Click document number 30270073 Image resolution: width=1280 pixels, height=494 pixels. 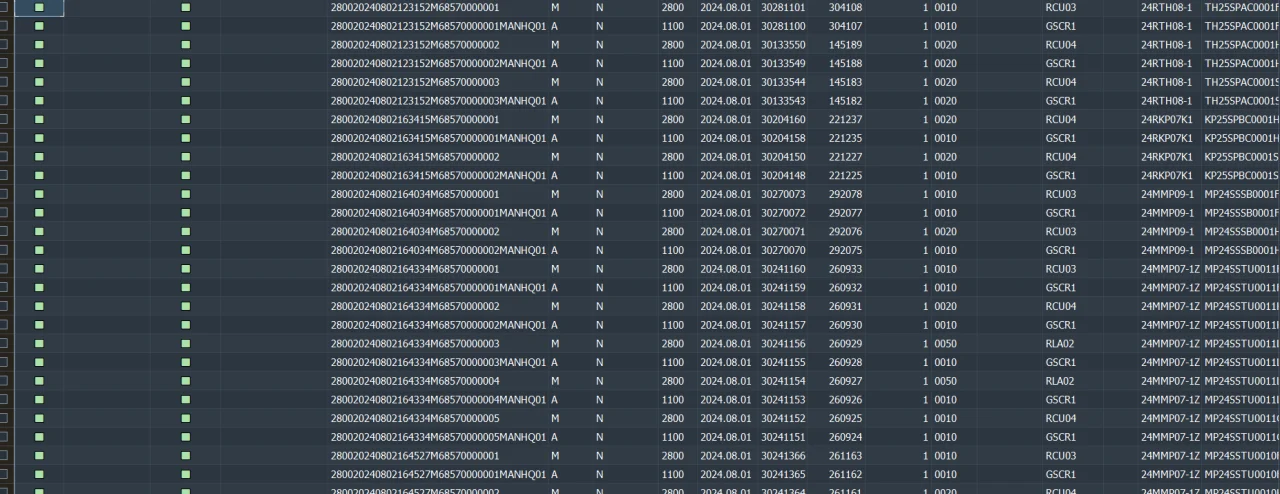click(783, 194)
